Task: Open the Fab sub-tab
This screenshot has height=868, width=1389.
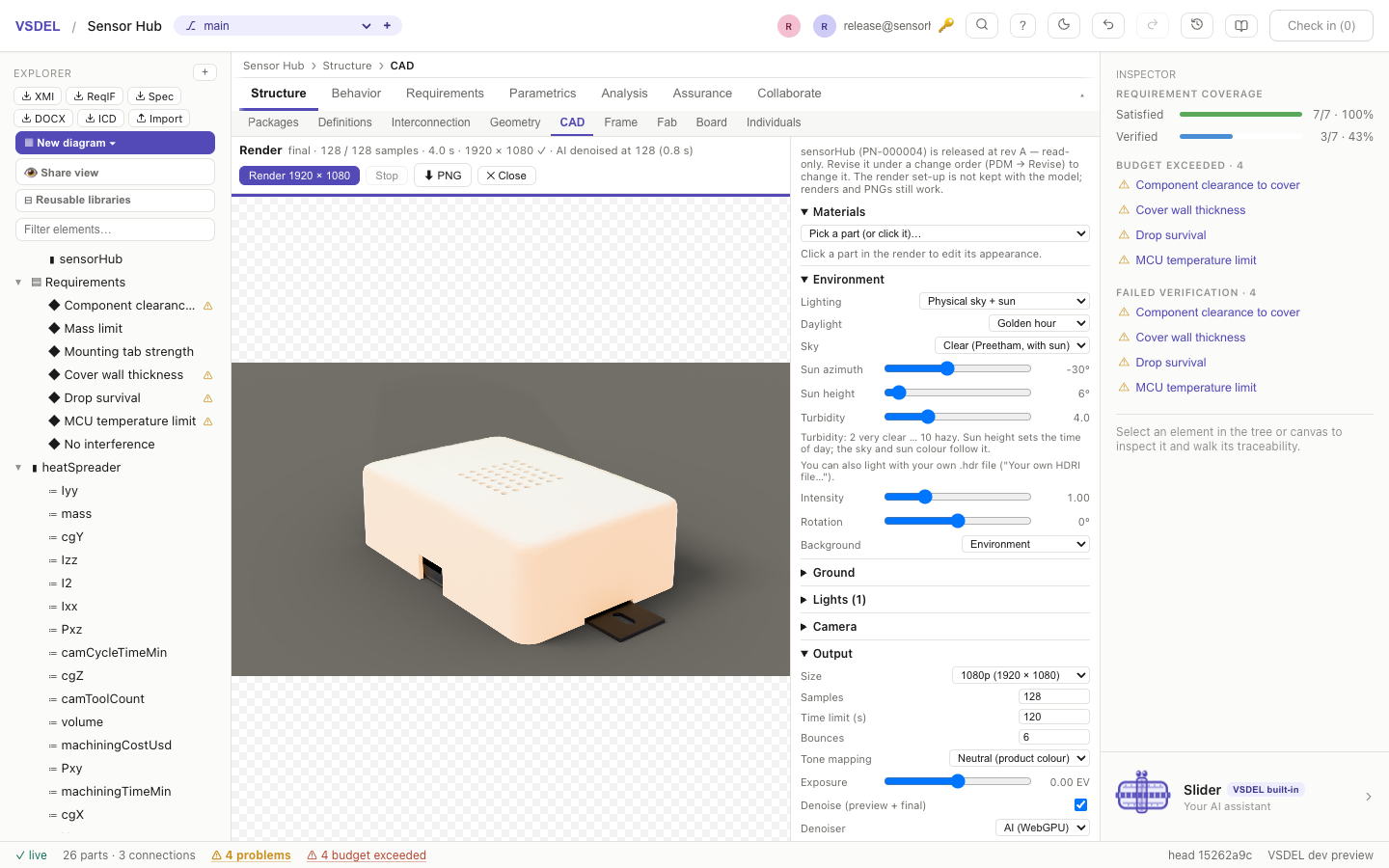Action: click(x=667, y=122)
